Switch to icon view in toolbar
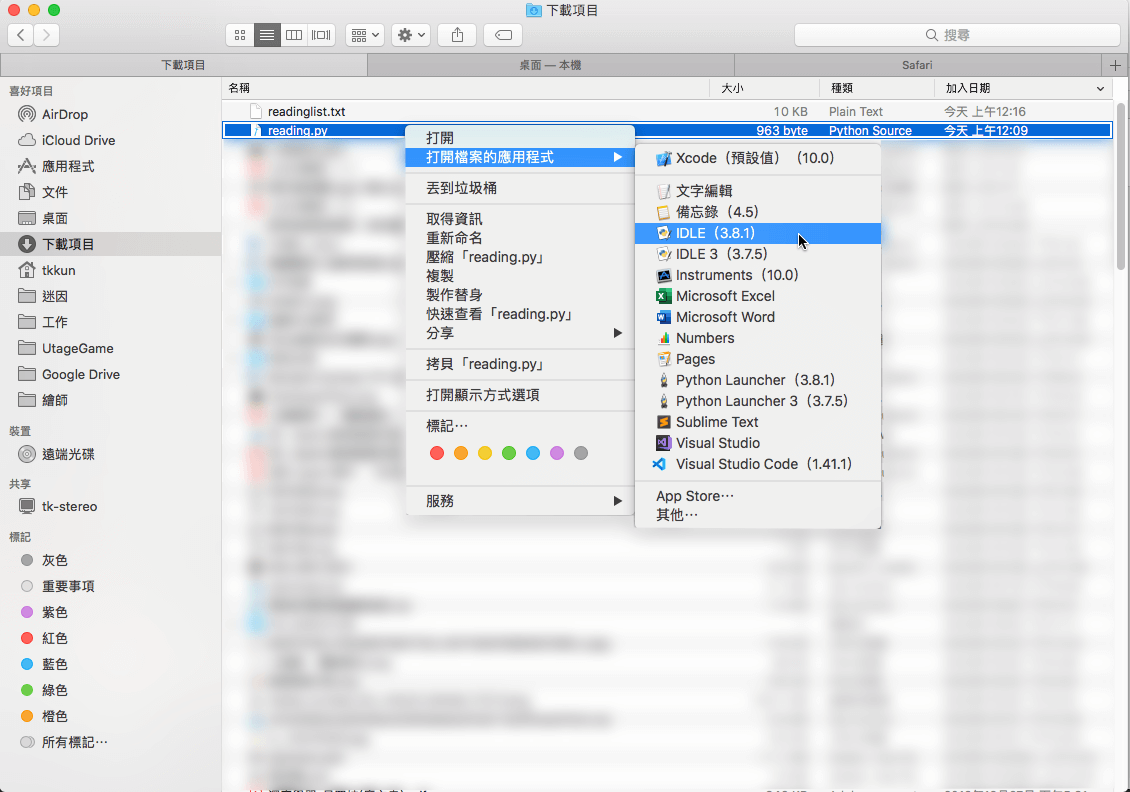This screenshot has height=792, width=1130. point(240,35)
